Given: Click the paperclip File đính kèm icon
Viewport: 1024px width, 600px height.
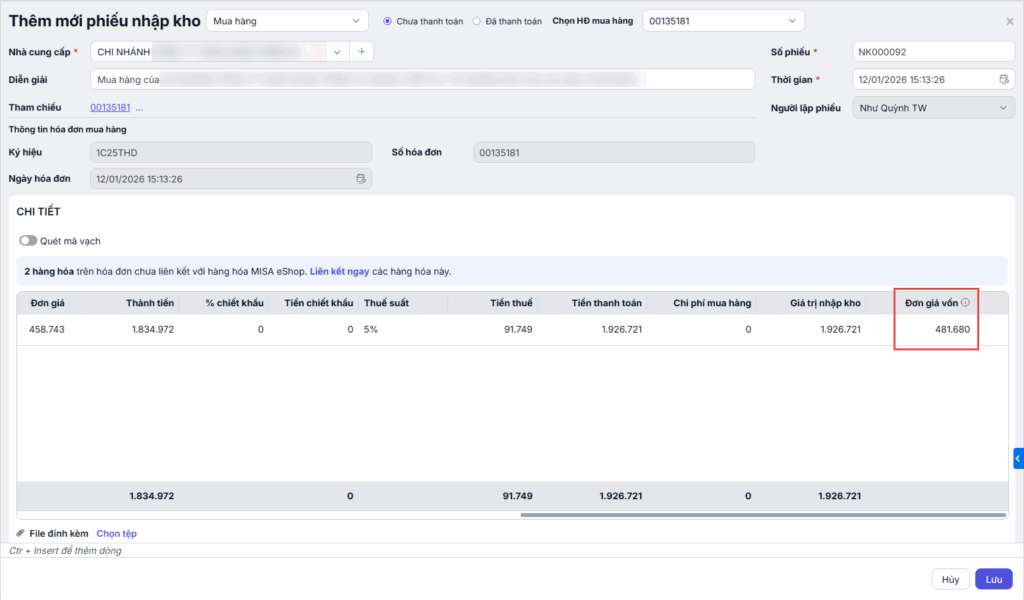Looking at the screenshot, I should (21, 534).
